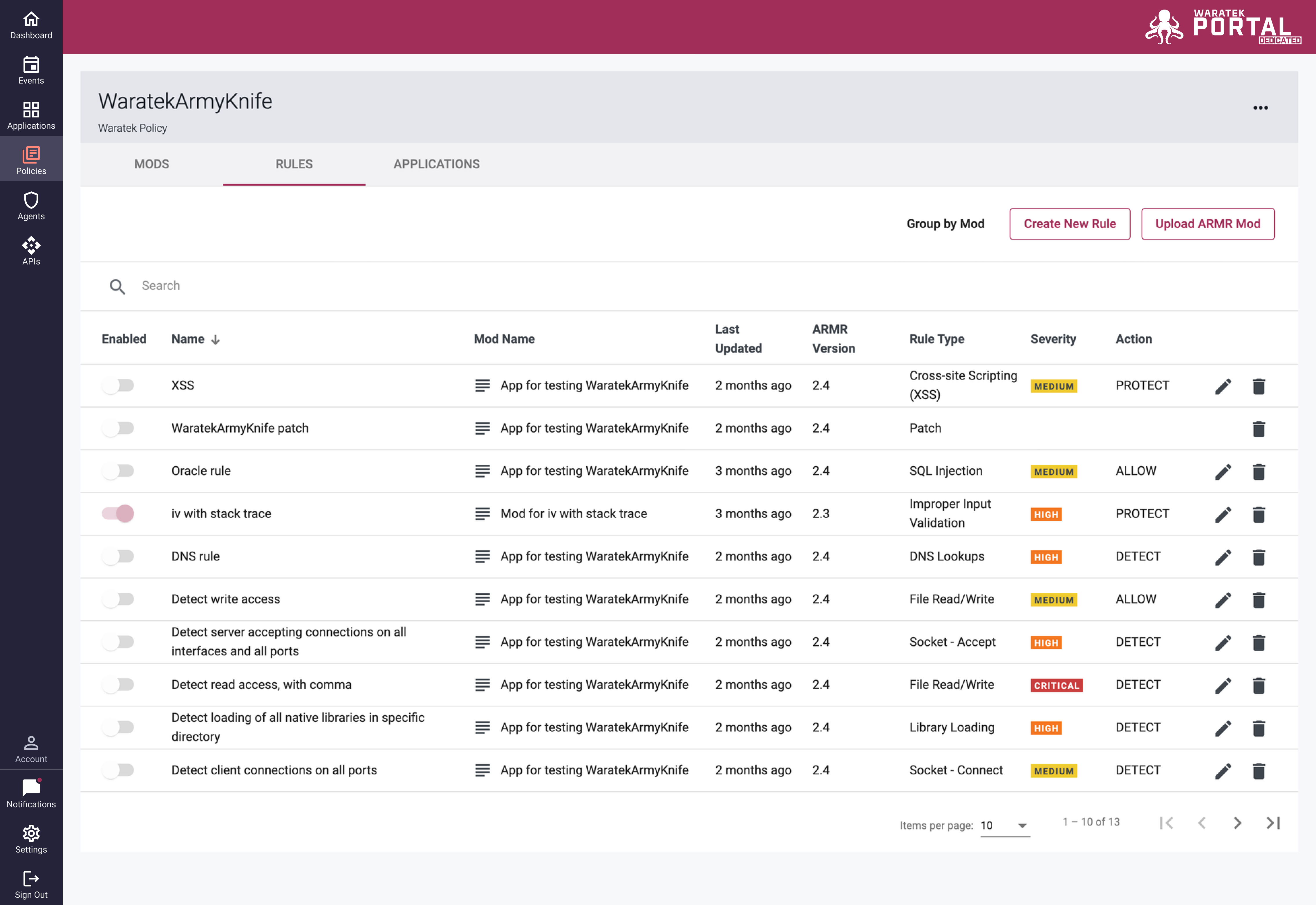This screenshot has width=1316, height=905.
Task: Delete the Detect write access rule
Action: [x=1259, y=600]
